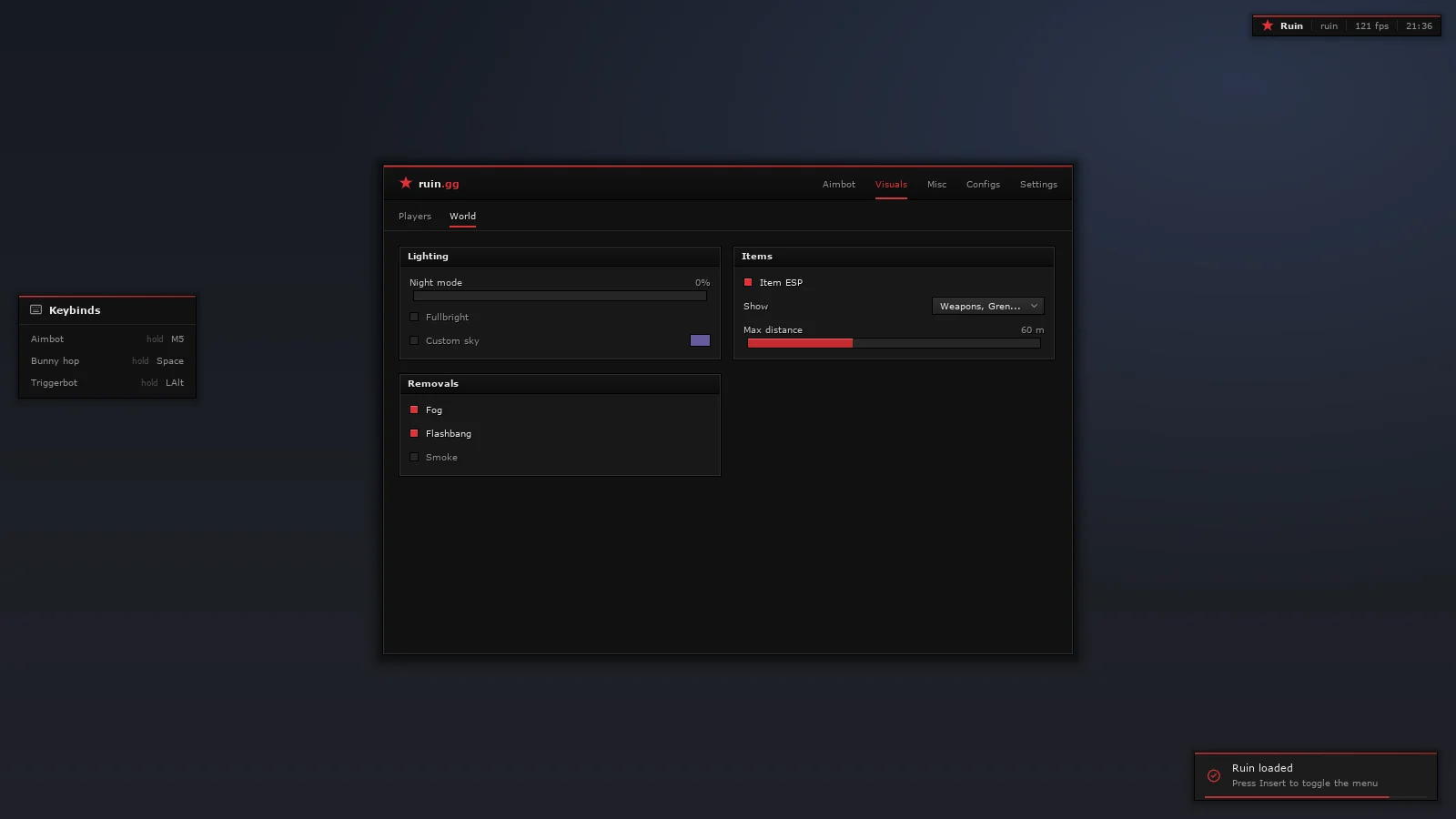This screenshot has height=819, width=1456.
Task: Turn off the Item ESP checkbox
Action: click(748, 282)
